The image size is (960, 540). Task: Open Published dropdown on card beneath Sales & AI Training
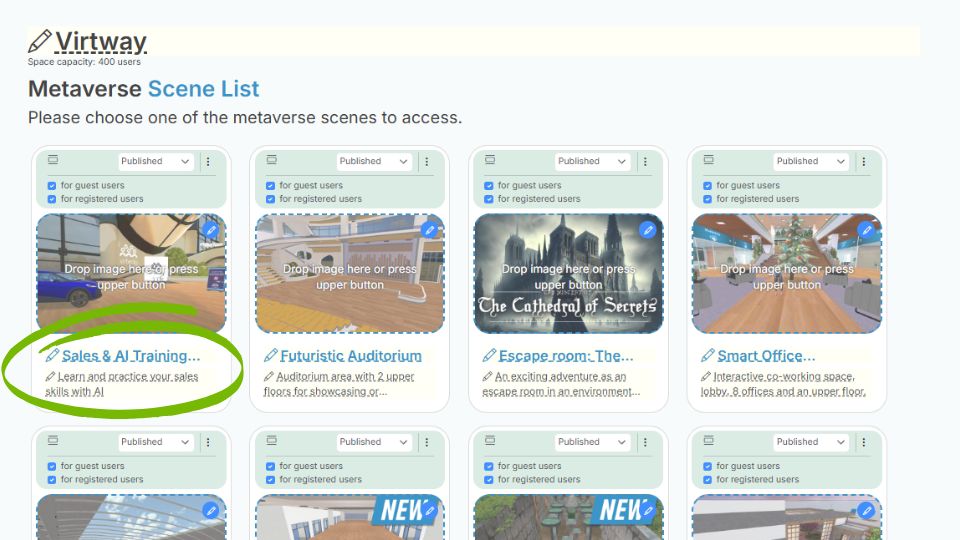pyautogui.click(x=156, y=441)
